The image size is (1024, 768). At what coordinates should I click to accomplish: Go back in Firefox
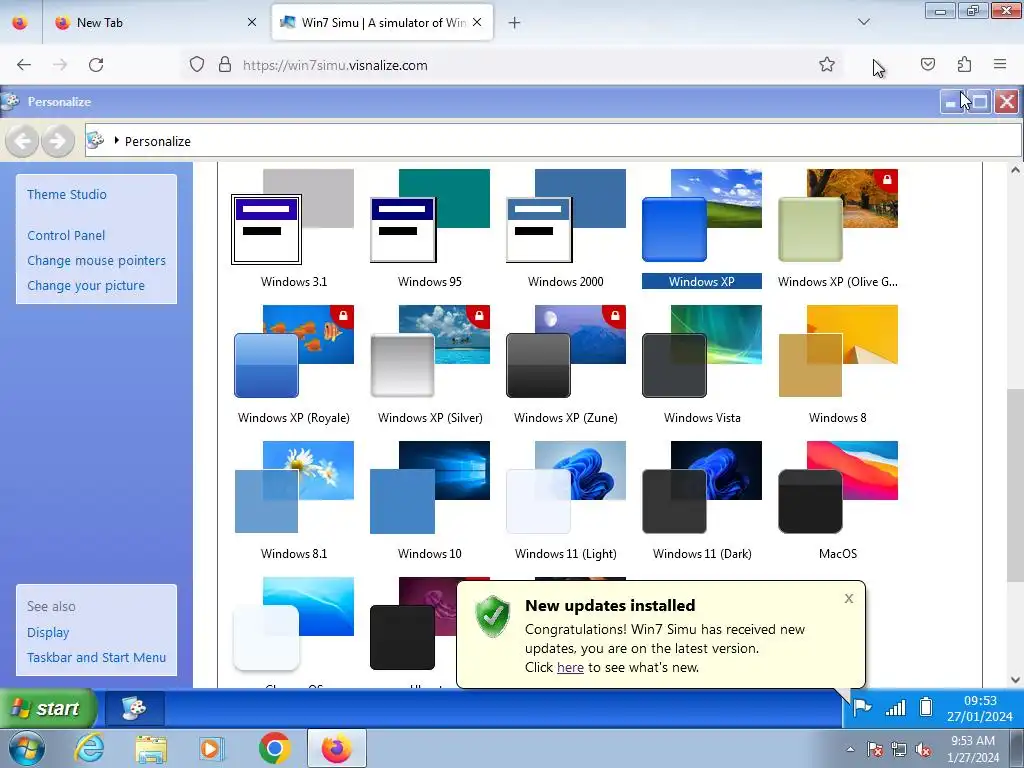point(24,65)
